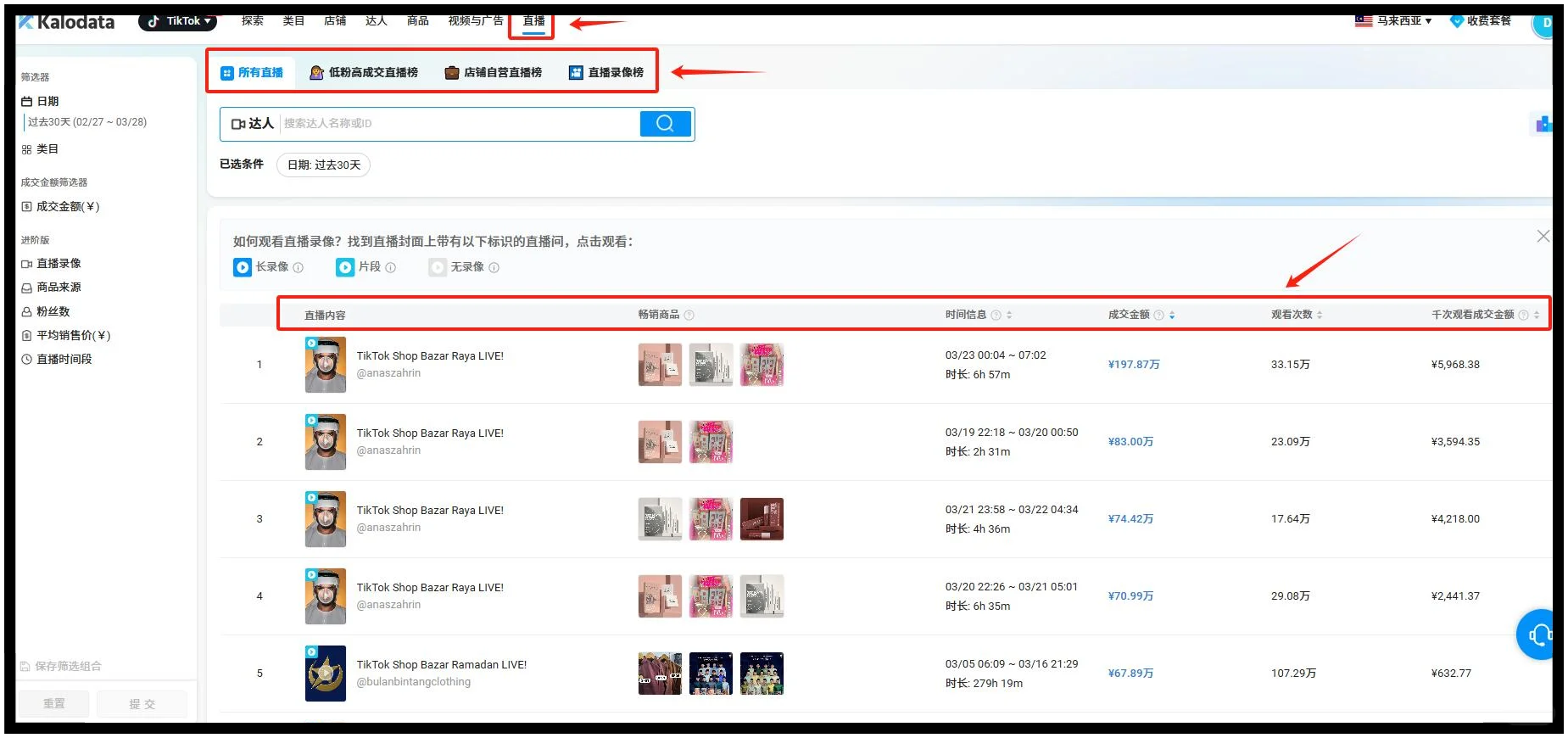The image size is (1568, 738).
Task: Click the 收费套餐 link
Action: (x=1481, y=20)
